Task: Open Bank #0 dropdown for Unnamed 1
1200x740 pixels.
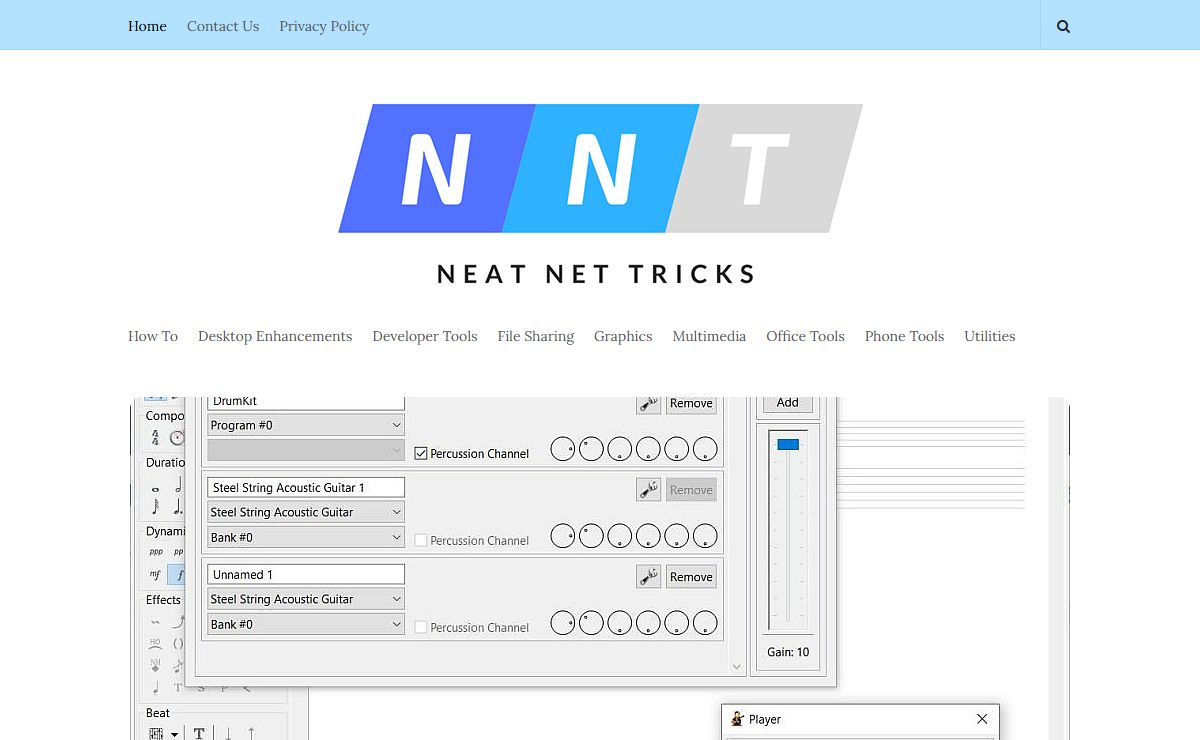Action: coord(305,624)
